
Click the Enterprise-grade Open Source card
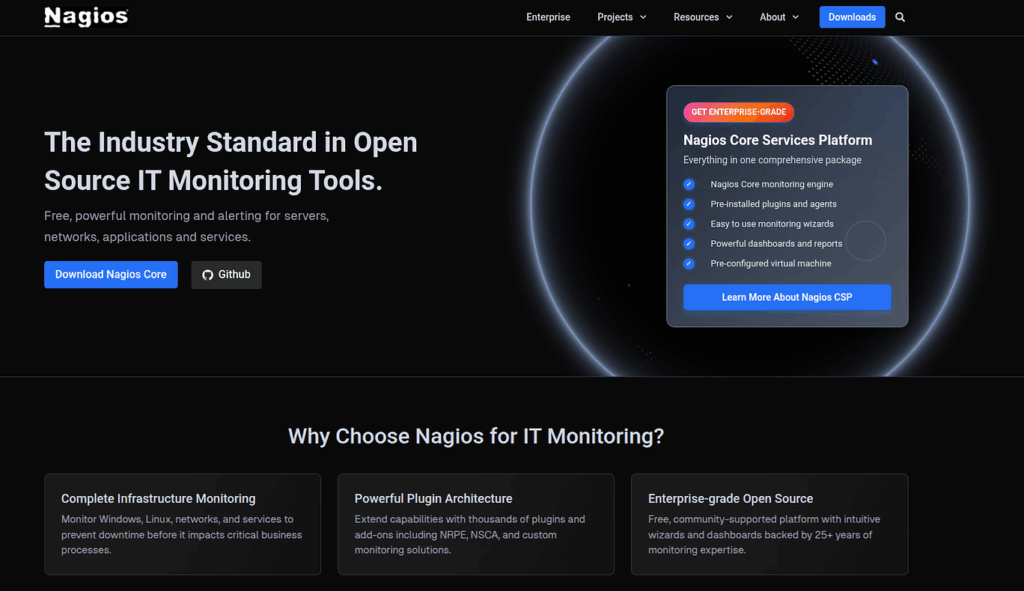pyautogui.click(x=769, y=524)
